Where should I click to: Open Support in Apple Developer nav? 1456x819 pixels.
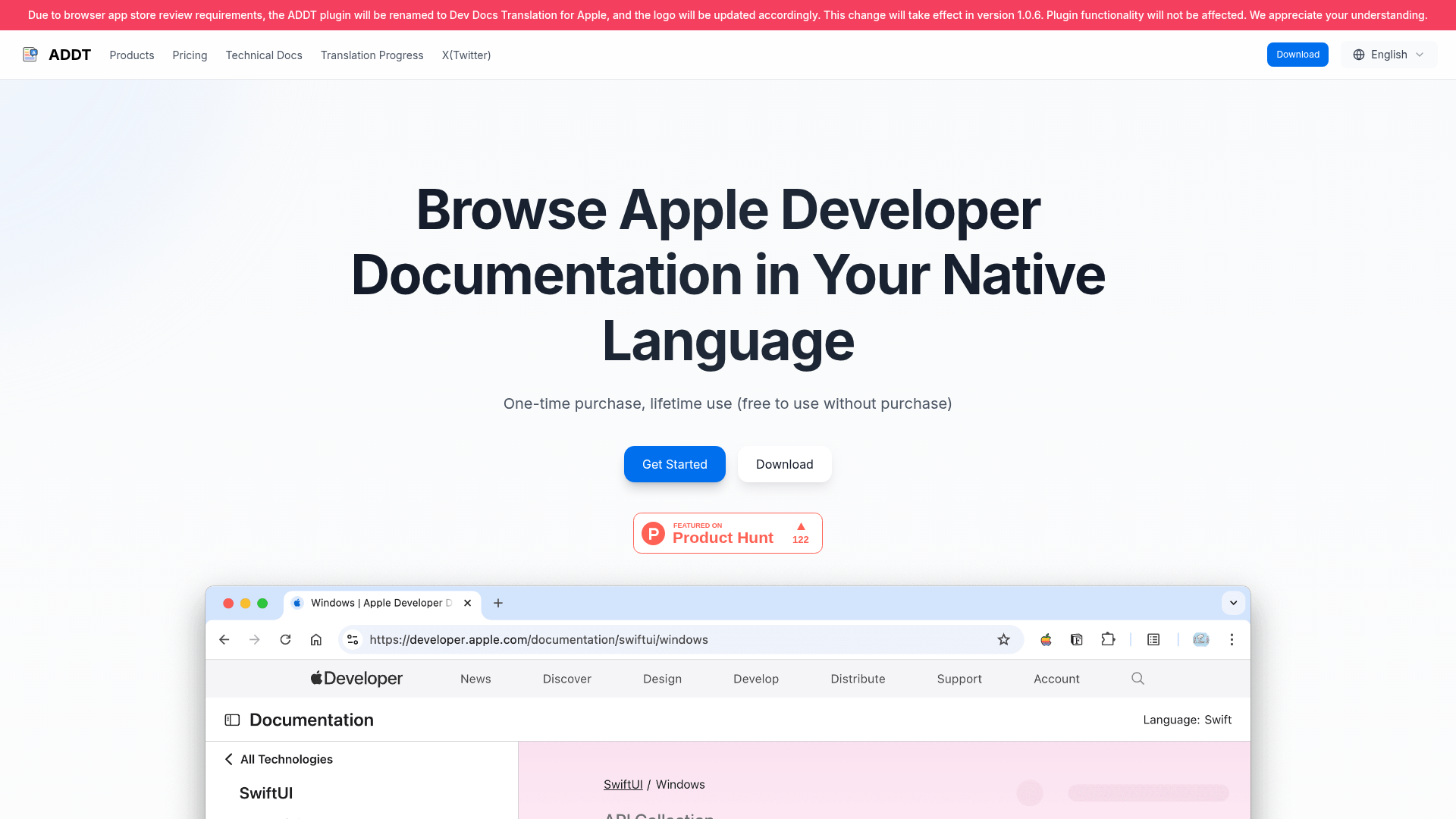959,679
